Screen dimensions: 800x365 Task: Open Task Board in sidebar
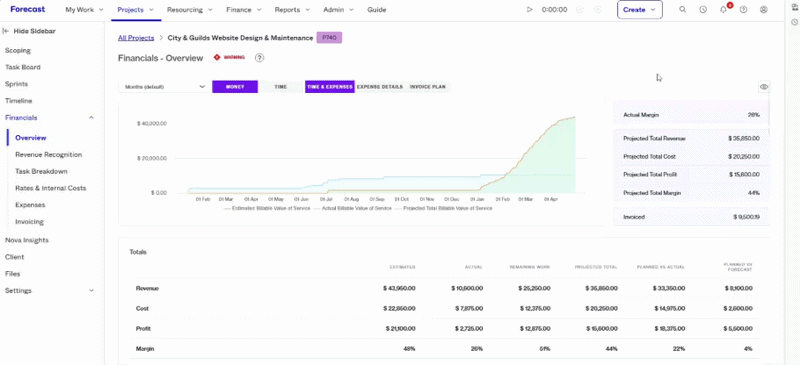[23, 67]
